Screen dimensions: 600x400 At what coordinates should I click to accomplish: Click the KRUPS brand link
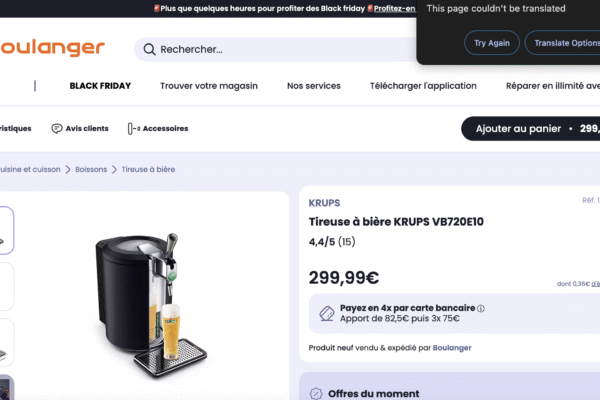[x=324, y=203]
